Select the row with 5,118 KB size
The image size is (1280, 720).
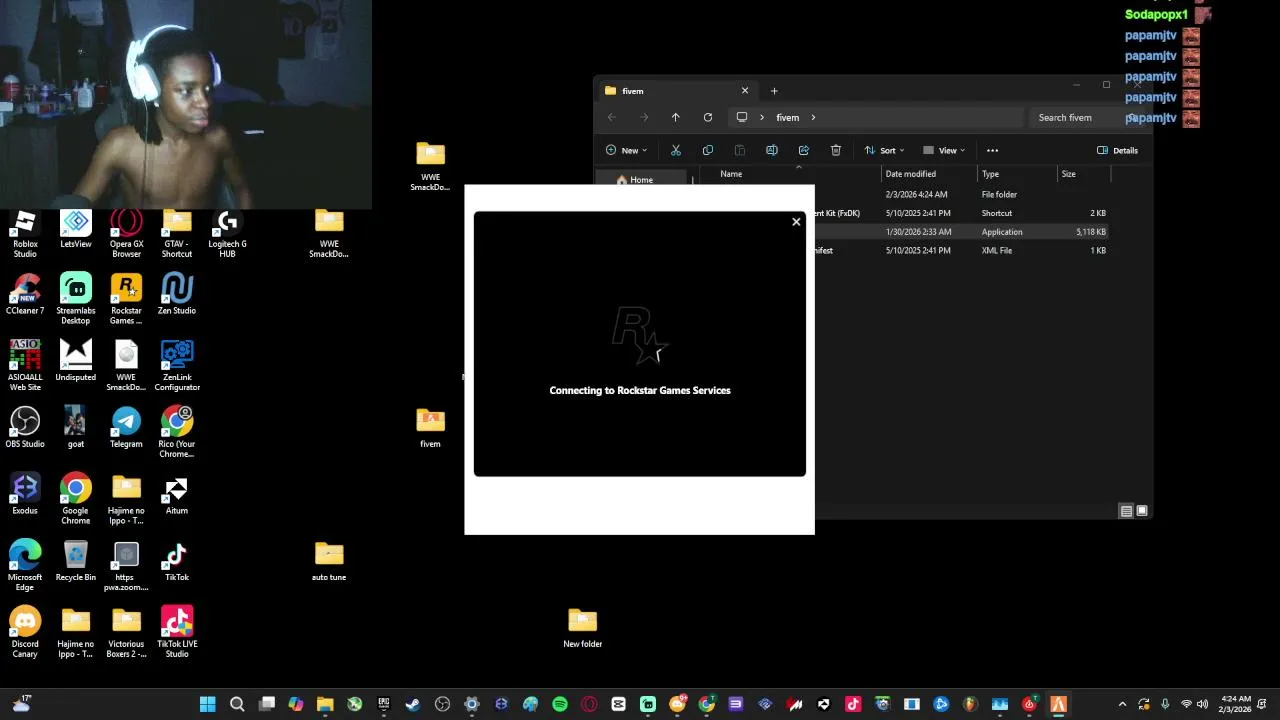962,232
